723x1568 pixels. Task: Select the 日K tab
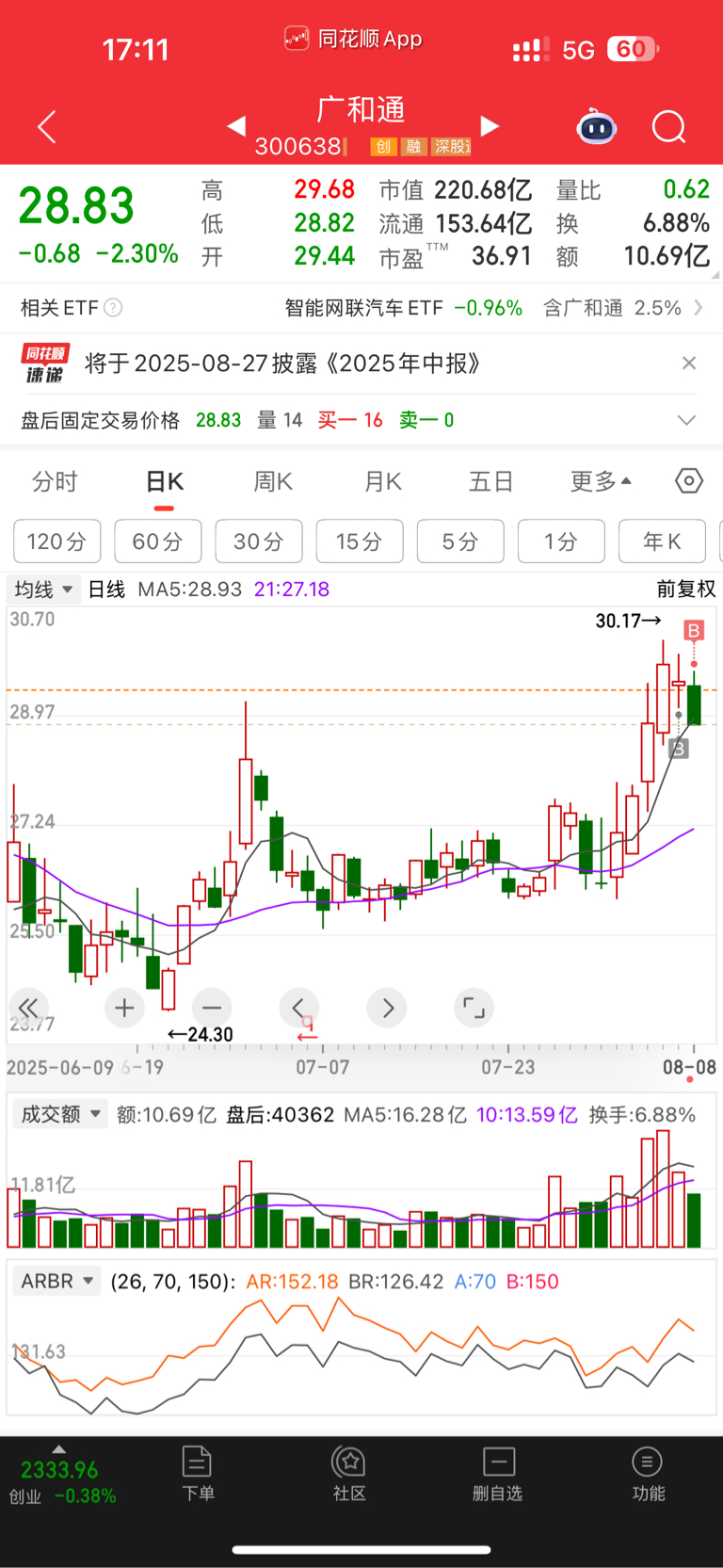(165, 482)
